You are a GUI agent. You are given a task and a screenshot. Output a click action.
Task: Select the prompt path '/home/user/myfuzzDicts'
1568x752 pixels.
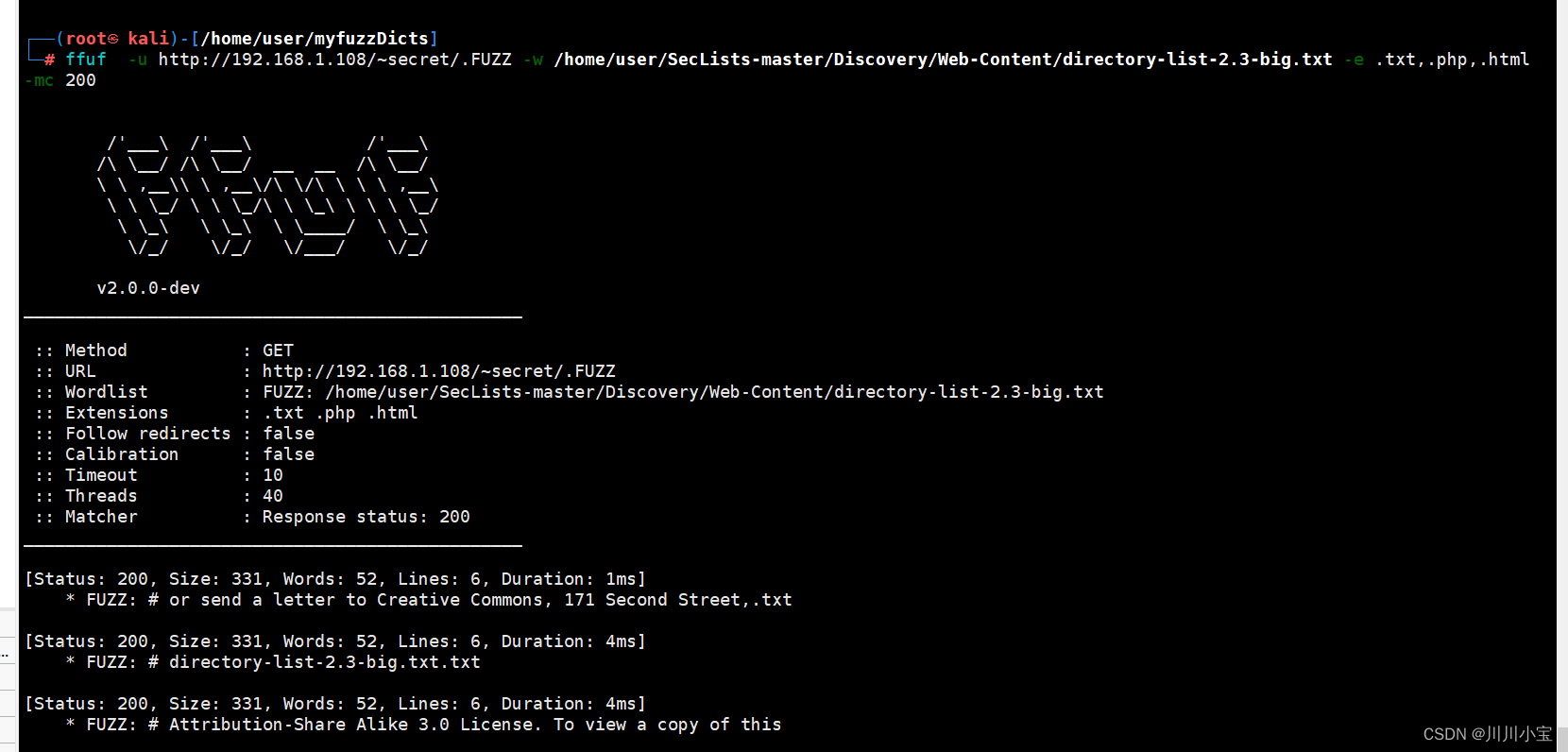315,39
